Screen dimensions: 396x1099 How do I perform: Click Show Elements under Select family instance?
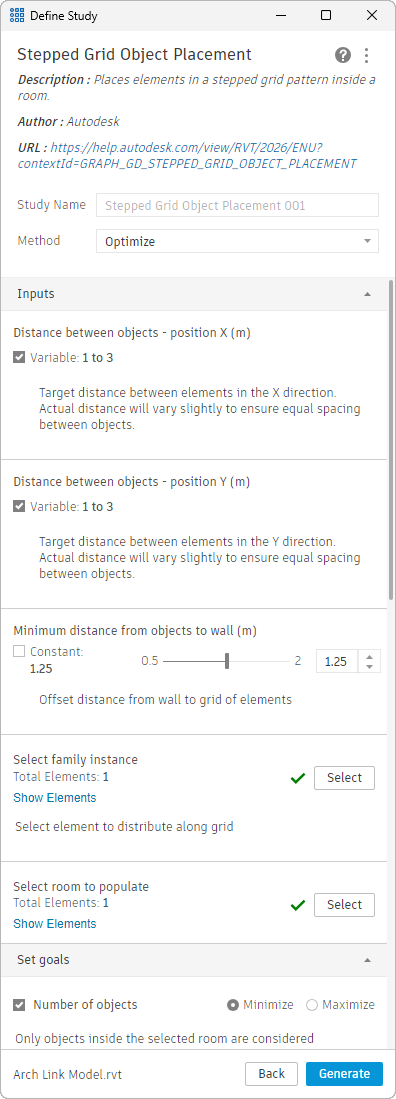click(55, 798)
